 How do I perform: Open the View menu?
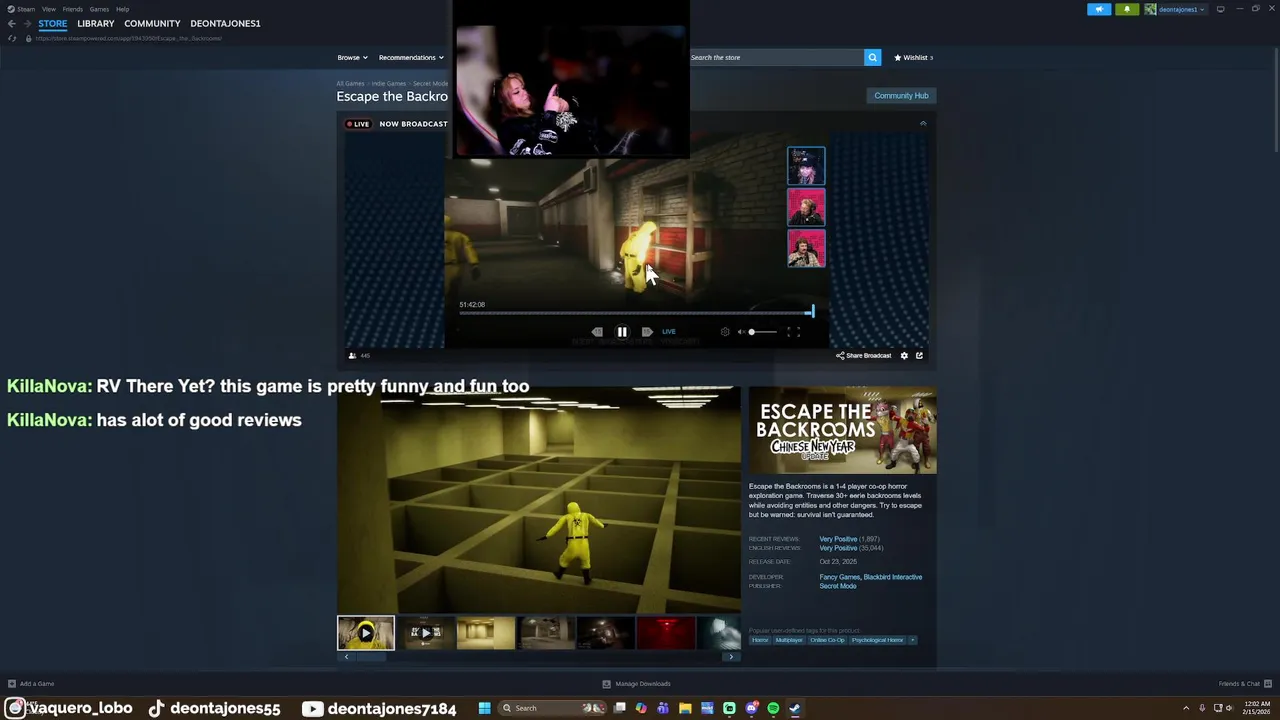[48, 9]
